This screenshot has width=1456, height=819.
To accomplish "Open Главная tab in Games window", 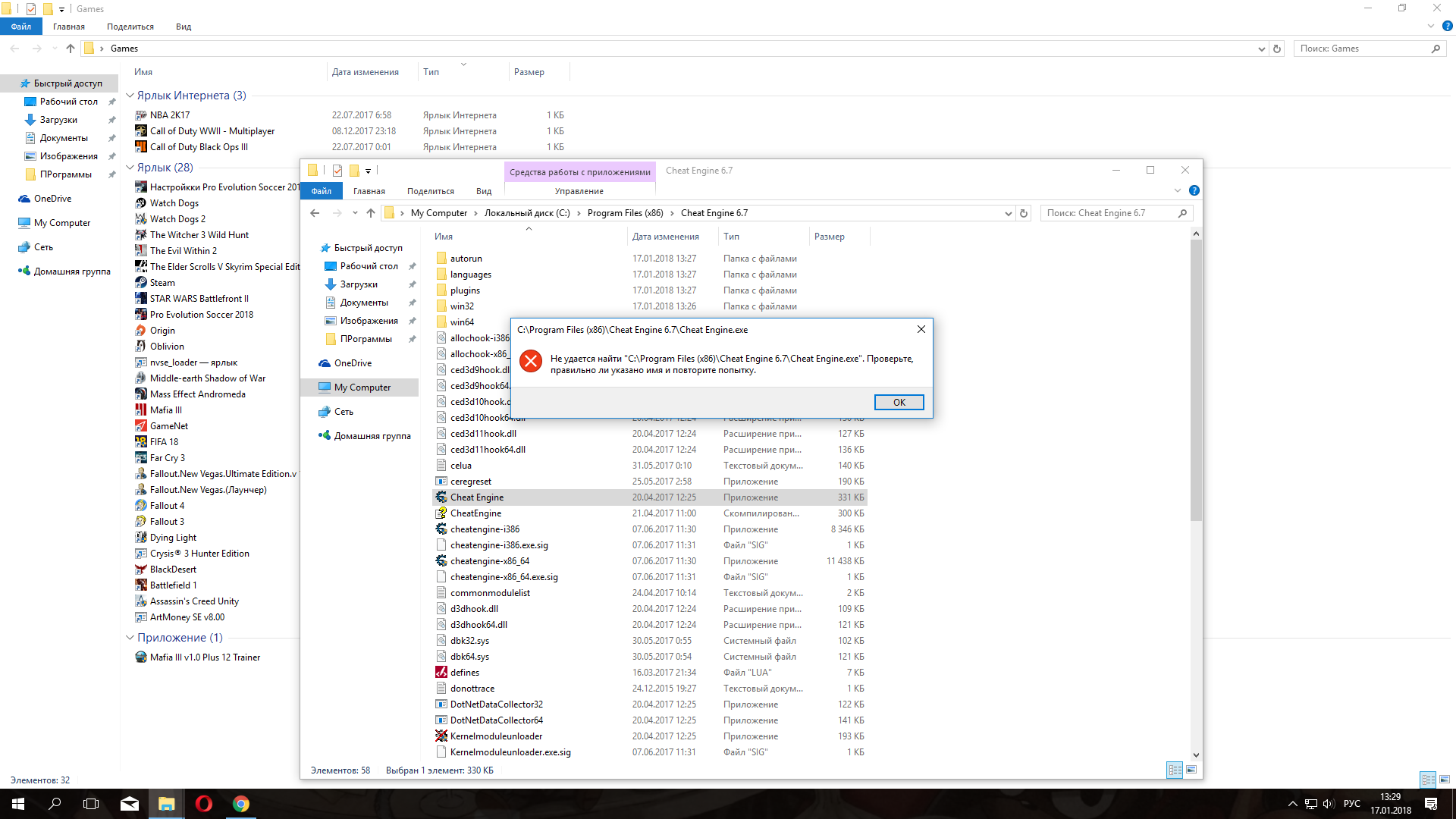I will tap(69, 27).
